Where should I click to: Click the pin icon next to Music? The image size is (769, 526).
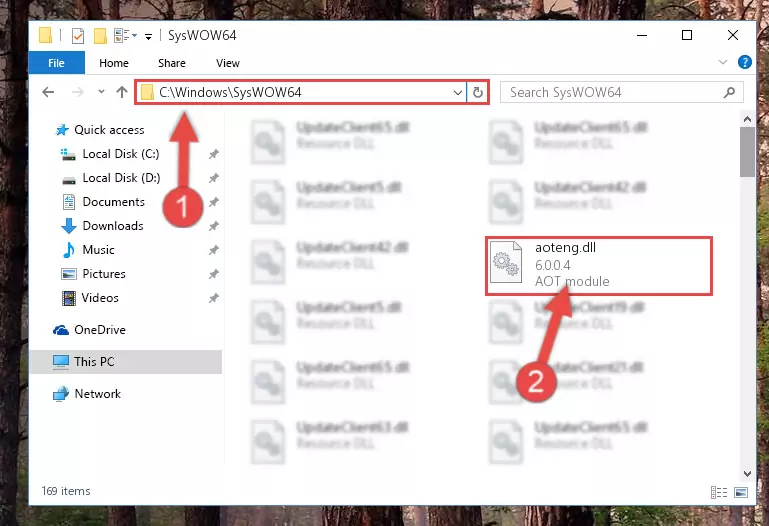(213, 250)
